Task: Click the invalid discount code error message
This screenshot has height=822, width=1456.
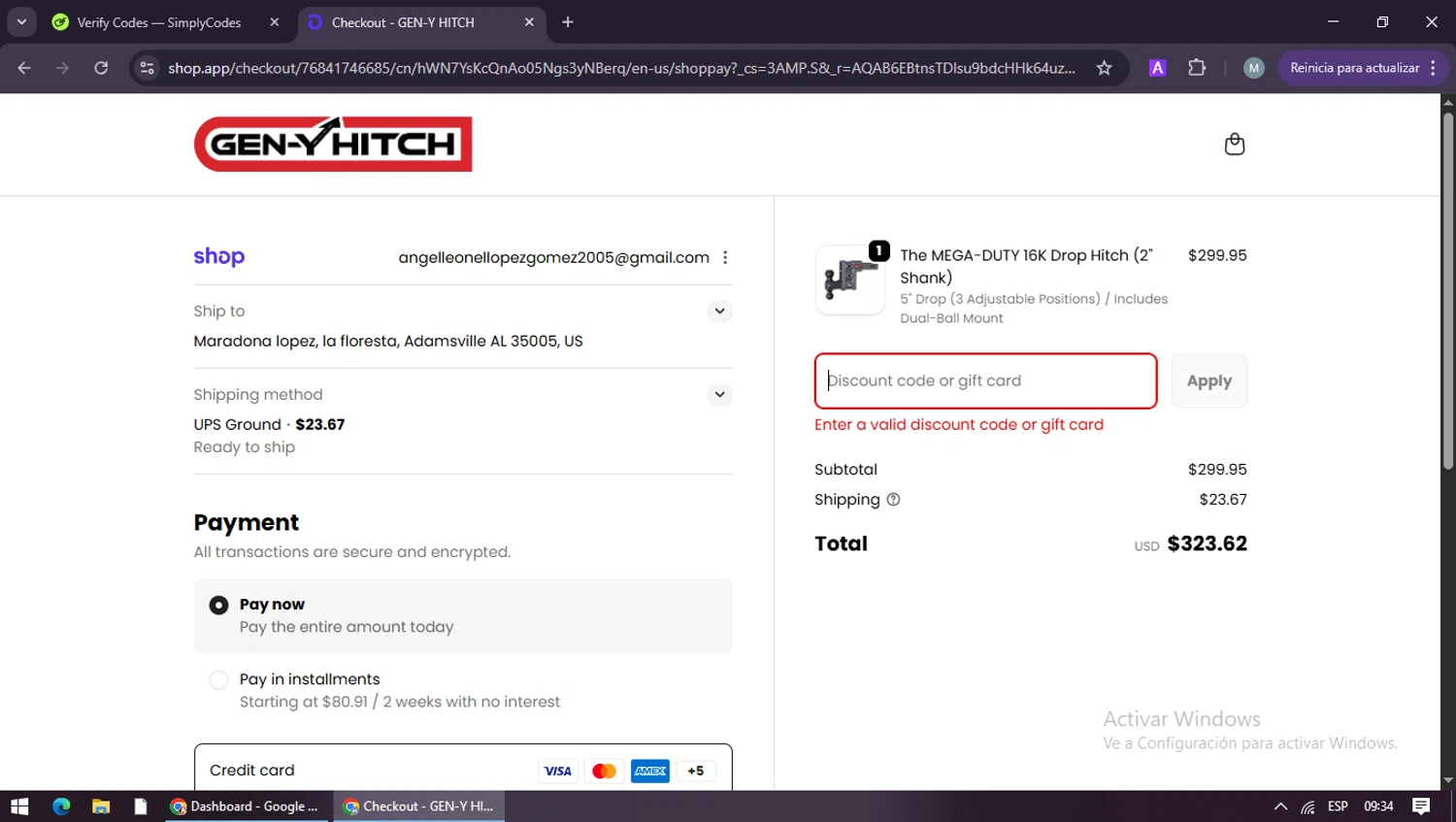Action: (x=959, y=424)
